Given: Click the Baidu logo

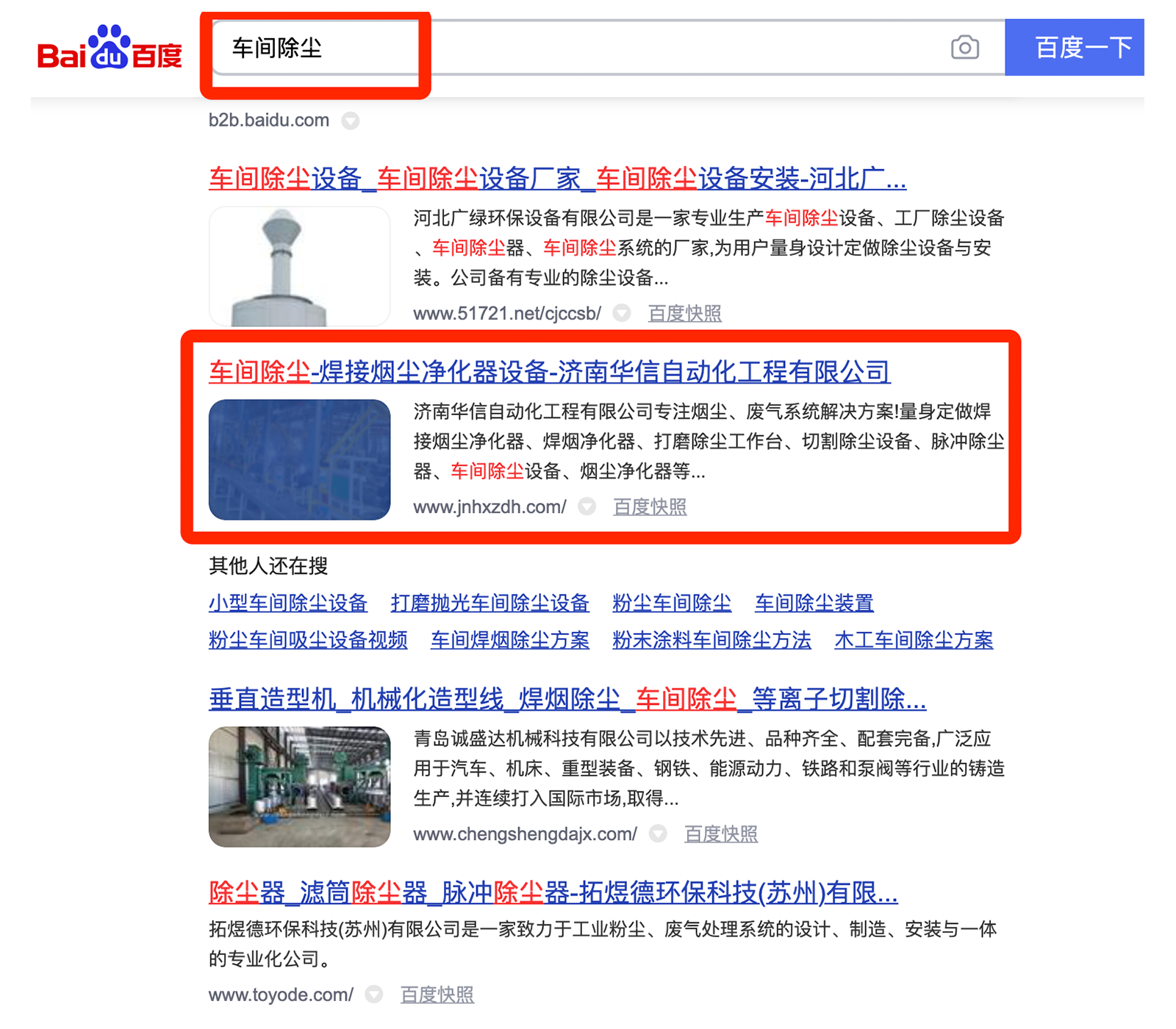Looking at the screenshot, I should point(110,48).
